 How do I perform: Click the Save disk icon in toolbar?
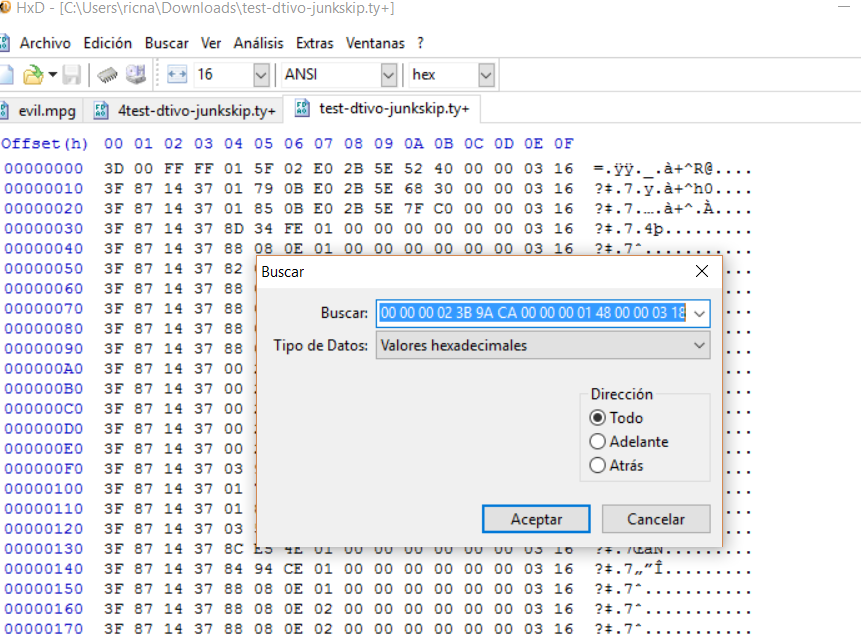coord(72,75)
